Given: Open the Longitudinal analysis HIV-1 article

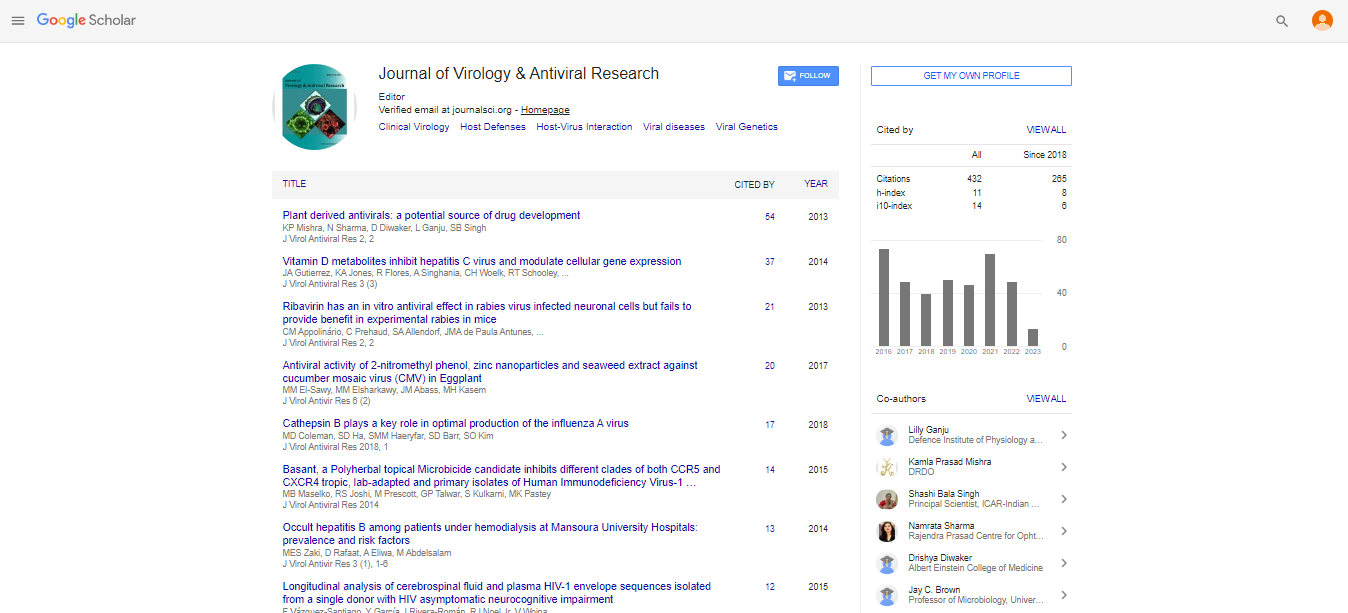Looking at the screenshot, I should [497, 593].
